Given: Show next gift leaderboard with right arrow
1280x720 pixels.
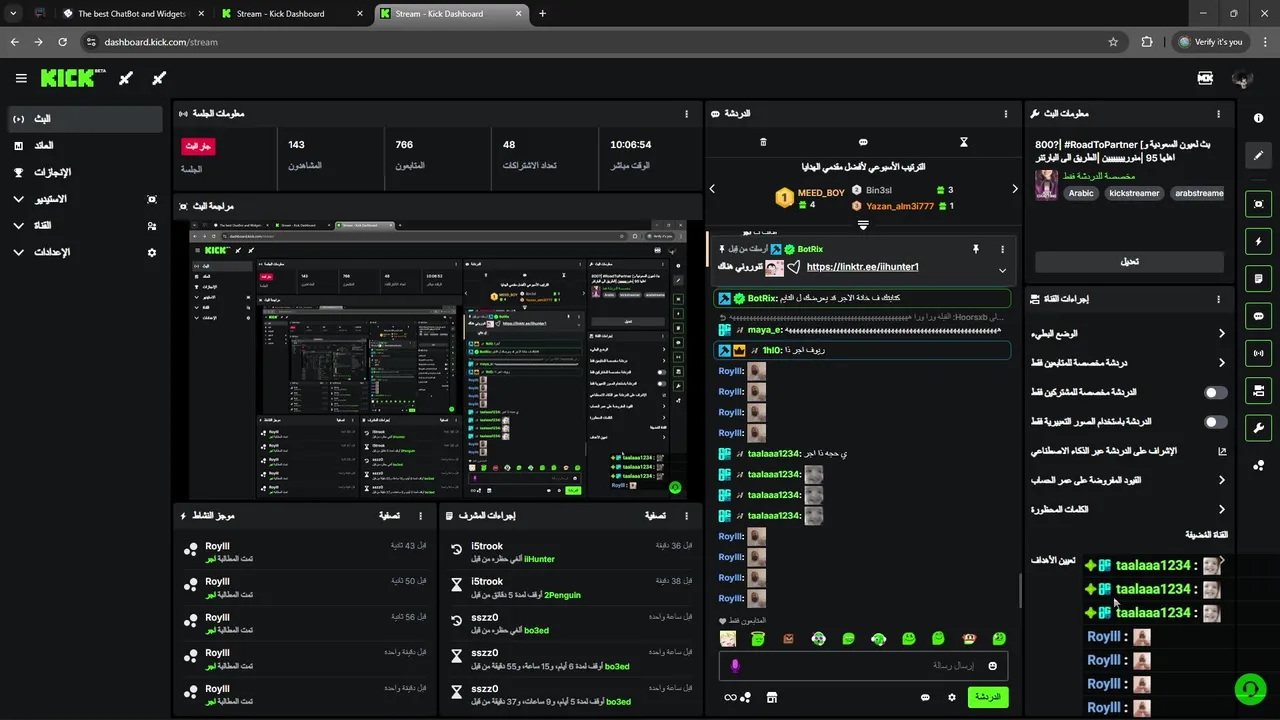Looking at the screenshot, I should [x=1014, y=189].
